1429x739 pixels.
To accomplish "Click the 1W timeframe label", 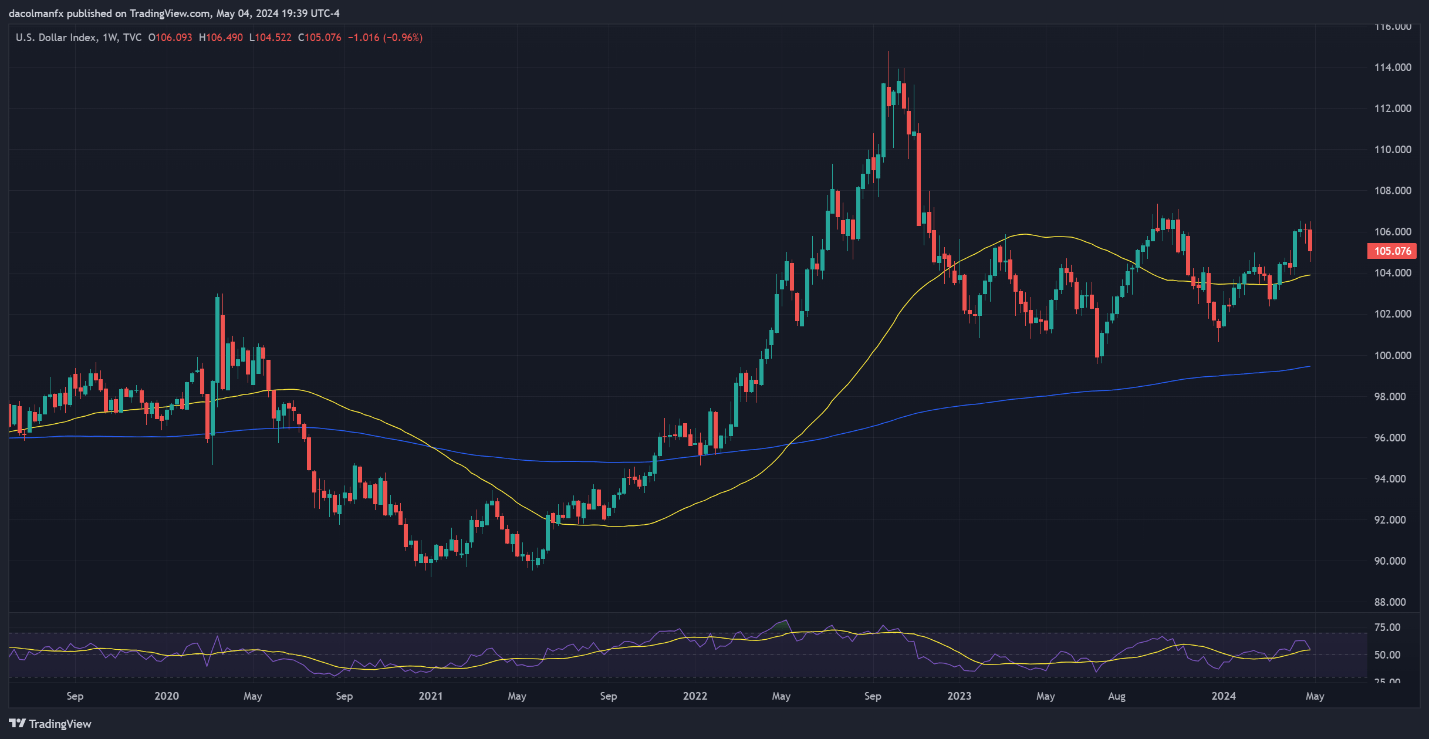I will click(111, 37).
